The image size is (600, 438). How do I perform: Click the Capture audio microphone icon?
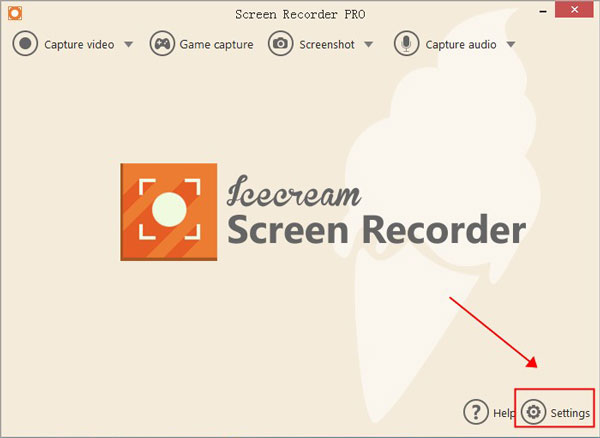click(x=406, y=44)
